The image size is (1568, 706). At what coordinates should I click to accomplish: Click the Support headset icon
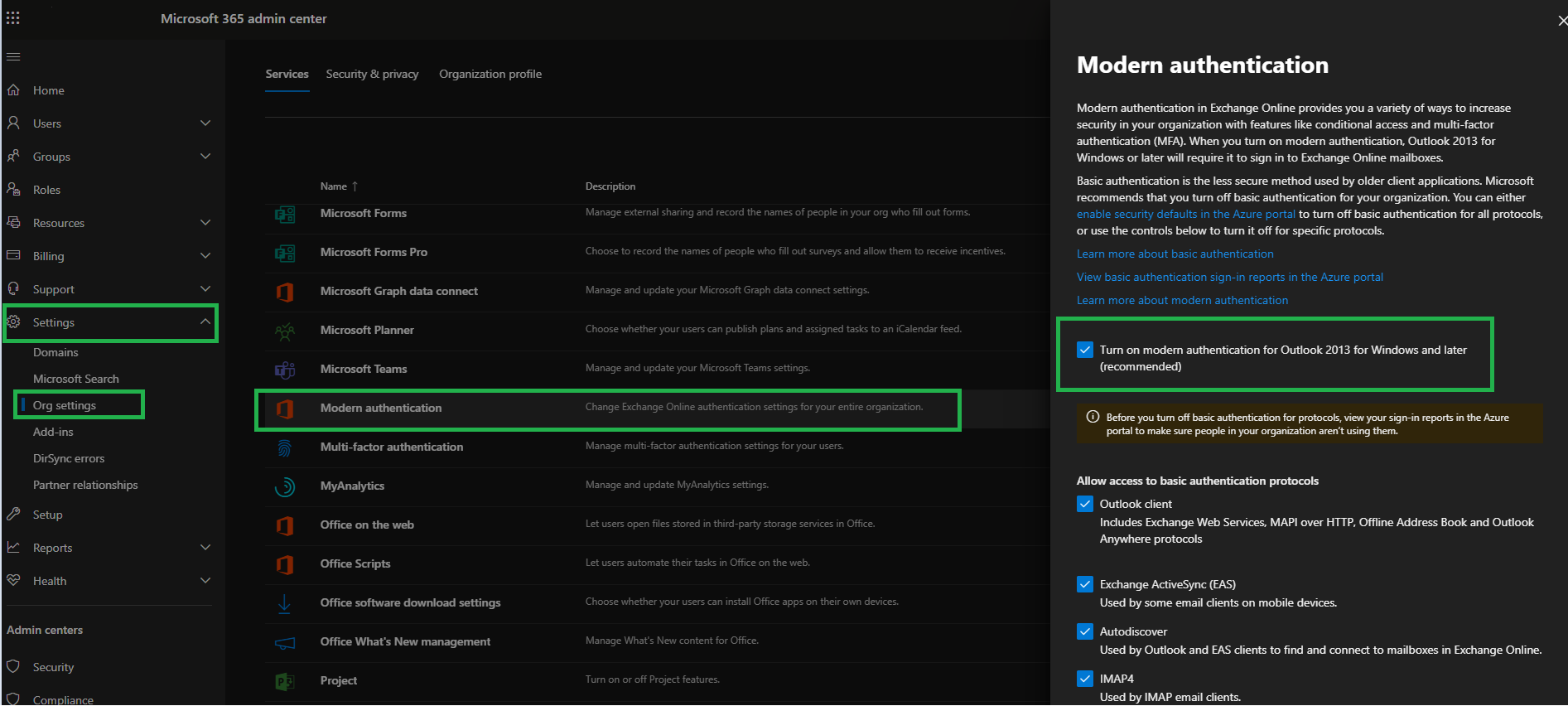pyautogui.click(x=13, y=288)
